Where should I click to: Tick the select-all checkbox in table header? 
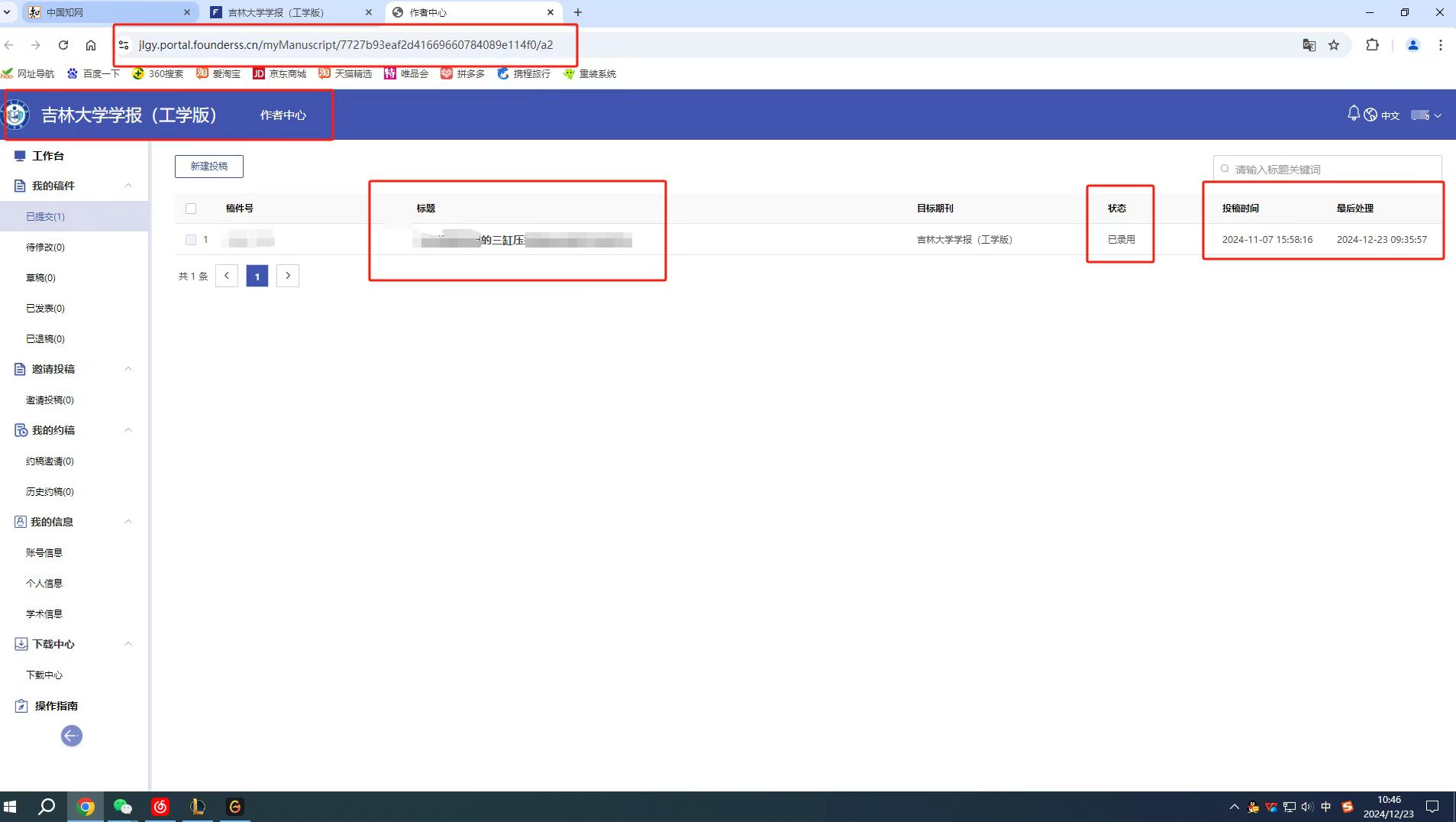tap(191, 209)
